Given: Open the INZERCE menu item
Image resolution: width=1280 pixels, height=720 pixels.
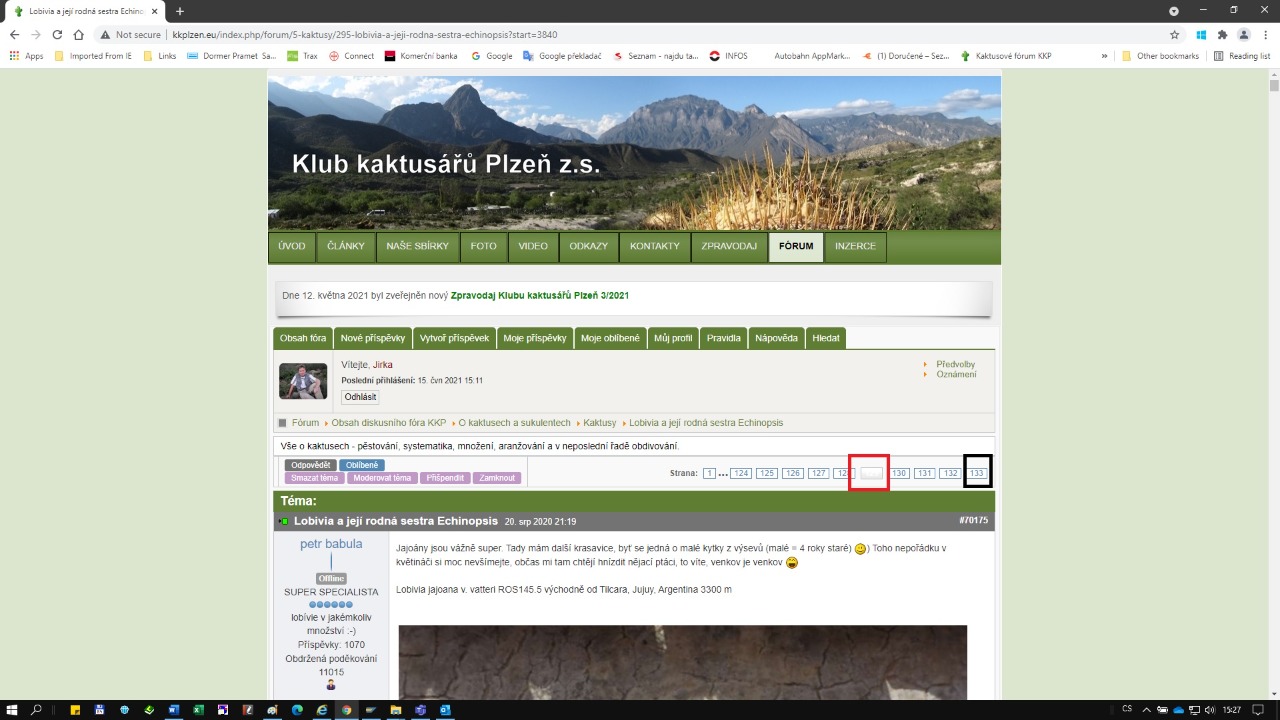Looking at the screenshot, I should (855, 246).
